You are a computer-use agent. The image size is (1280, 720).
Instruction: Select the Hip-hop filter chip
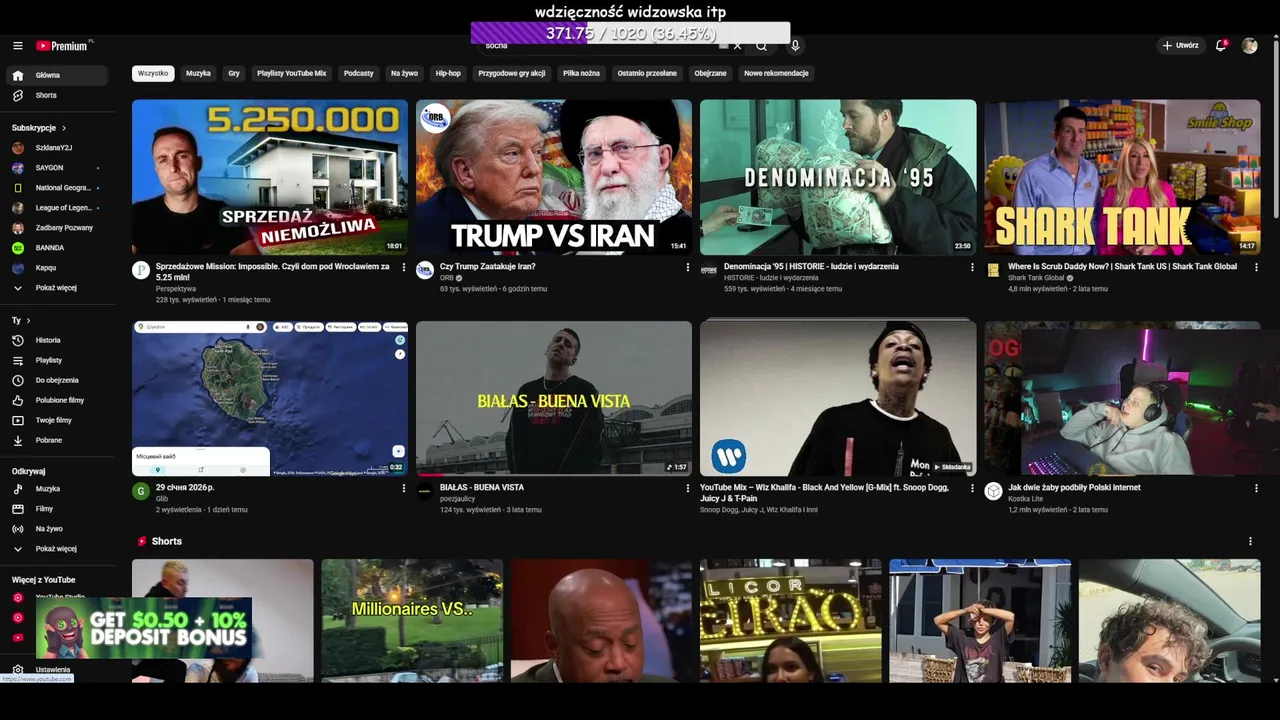pyautogui.click(x=448, y=73)
